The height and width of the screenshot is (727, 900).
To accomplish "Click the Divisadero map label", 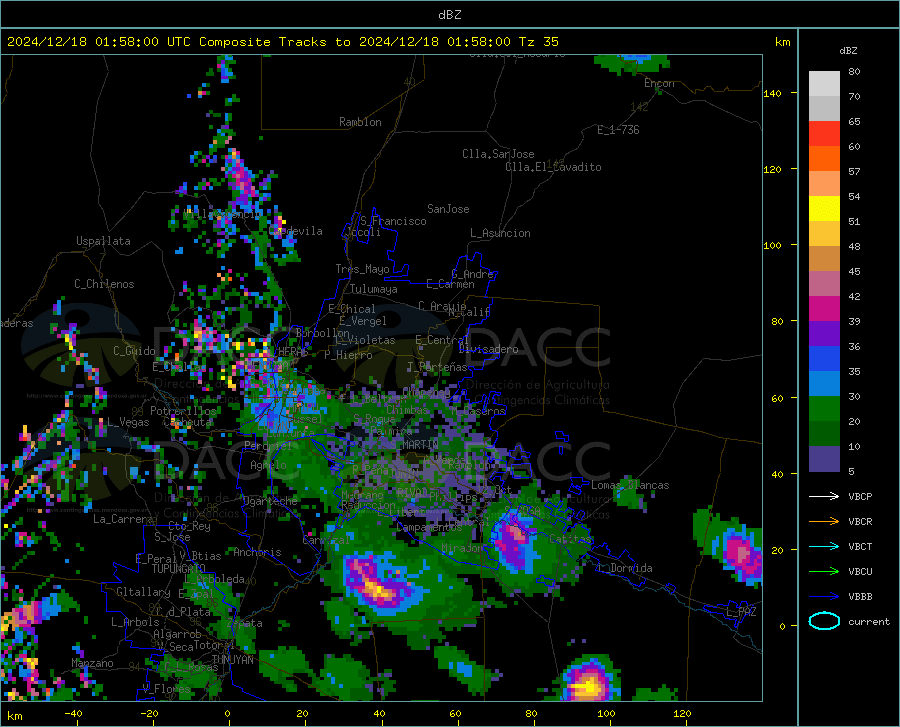I will [488, 349].
